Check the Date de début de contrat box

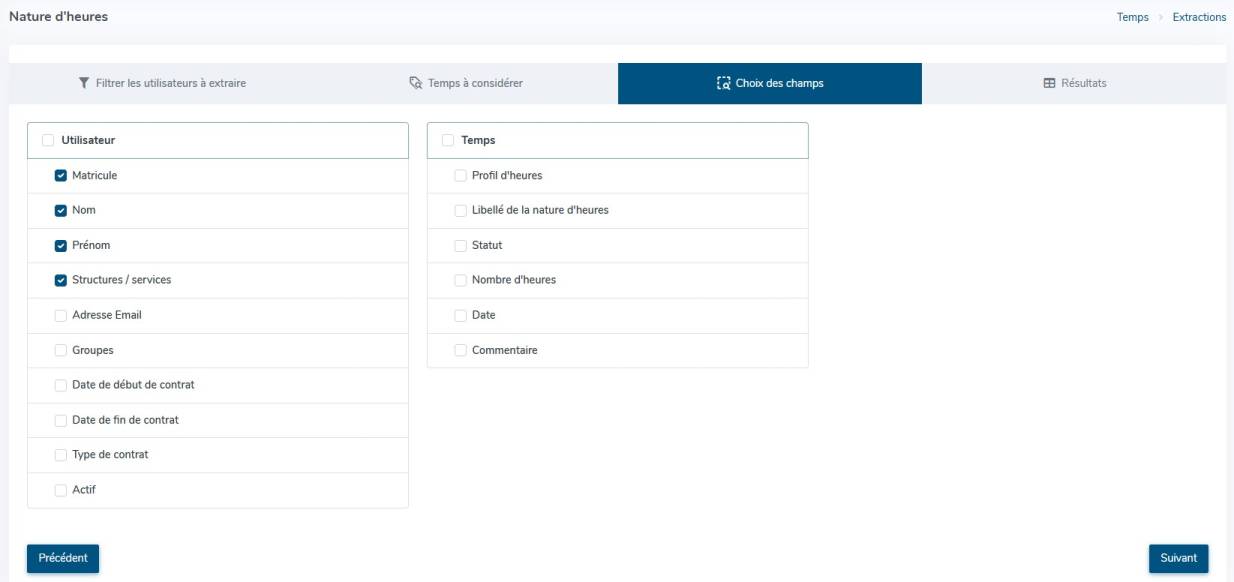(x=61, y=386)
